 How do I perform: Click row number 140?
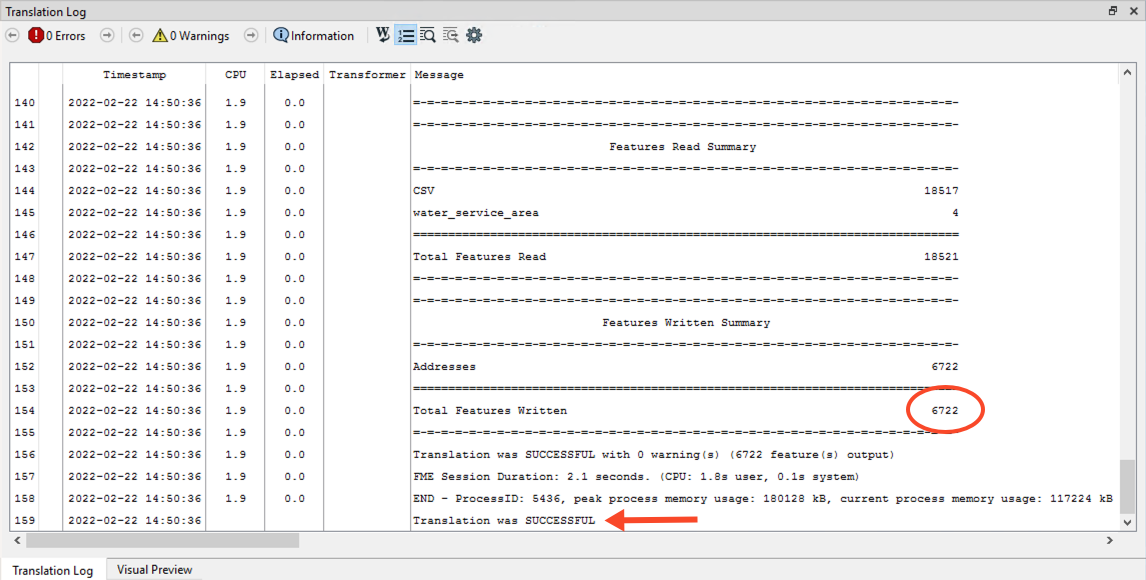[24, 103]
